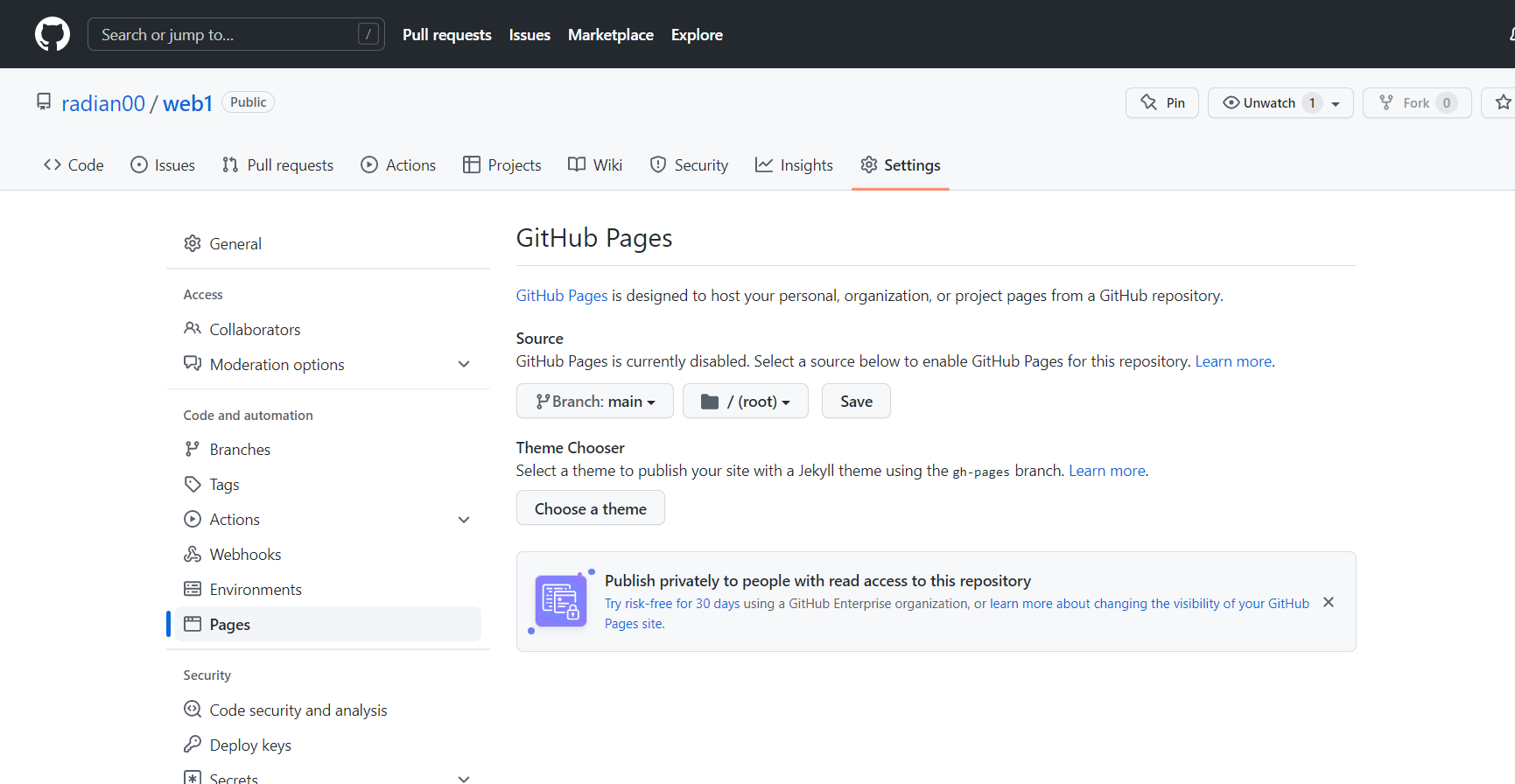1515x784 pixels.
Task: Open Pull requests in top navigation bar
Action: (447, 34)
